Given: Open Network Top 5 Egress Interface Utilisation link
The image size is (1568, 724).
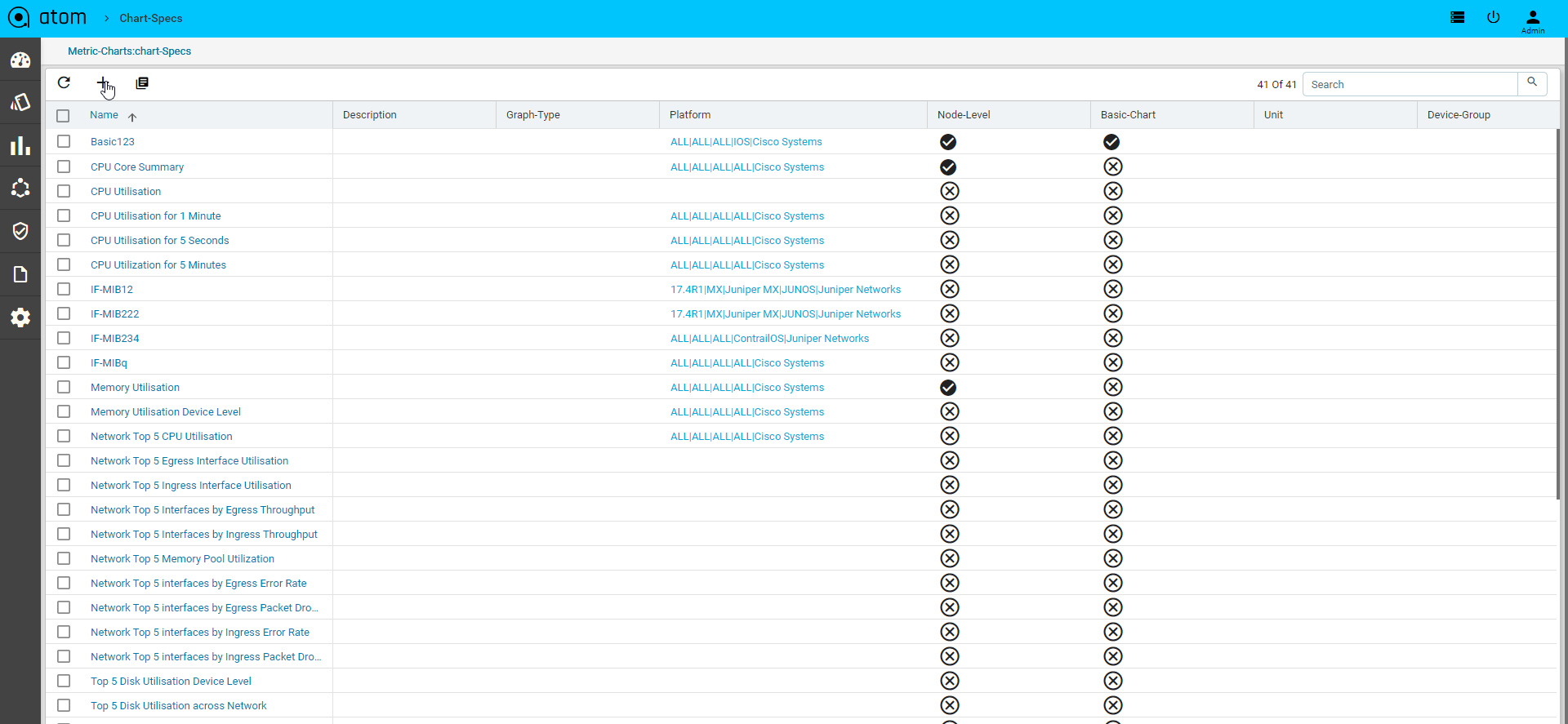Looking at the screenshot, I should (189, 460).
